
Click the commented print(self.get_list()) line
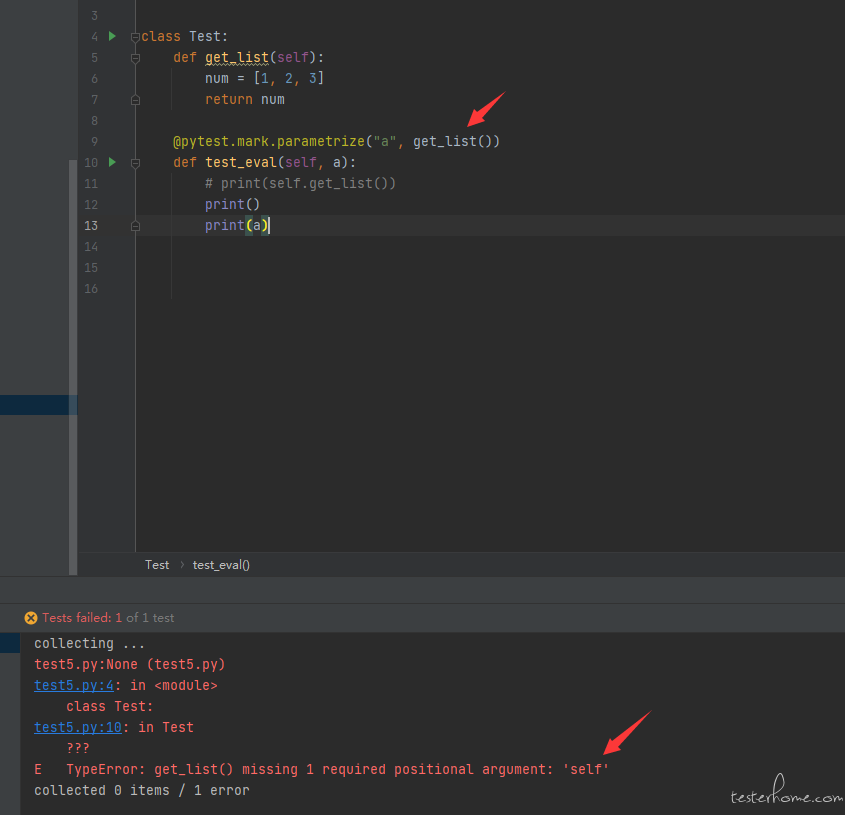[300, 183]
